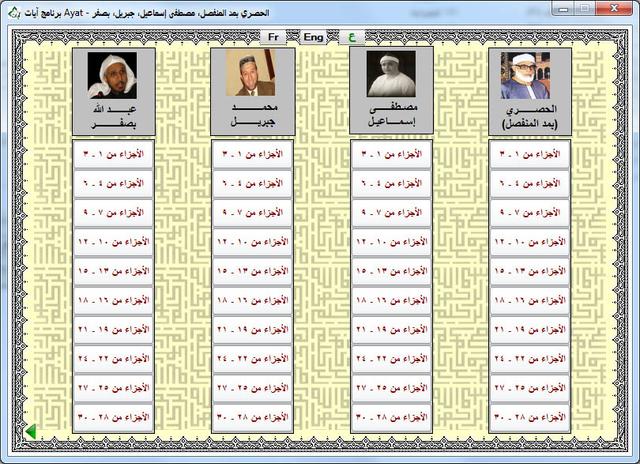640x464 pixels.
Task: Download Al-Husary parts 13-15
Action: pos(530,271)
